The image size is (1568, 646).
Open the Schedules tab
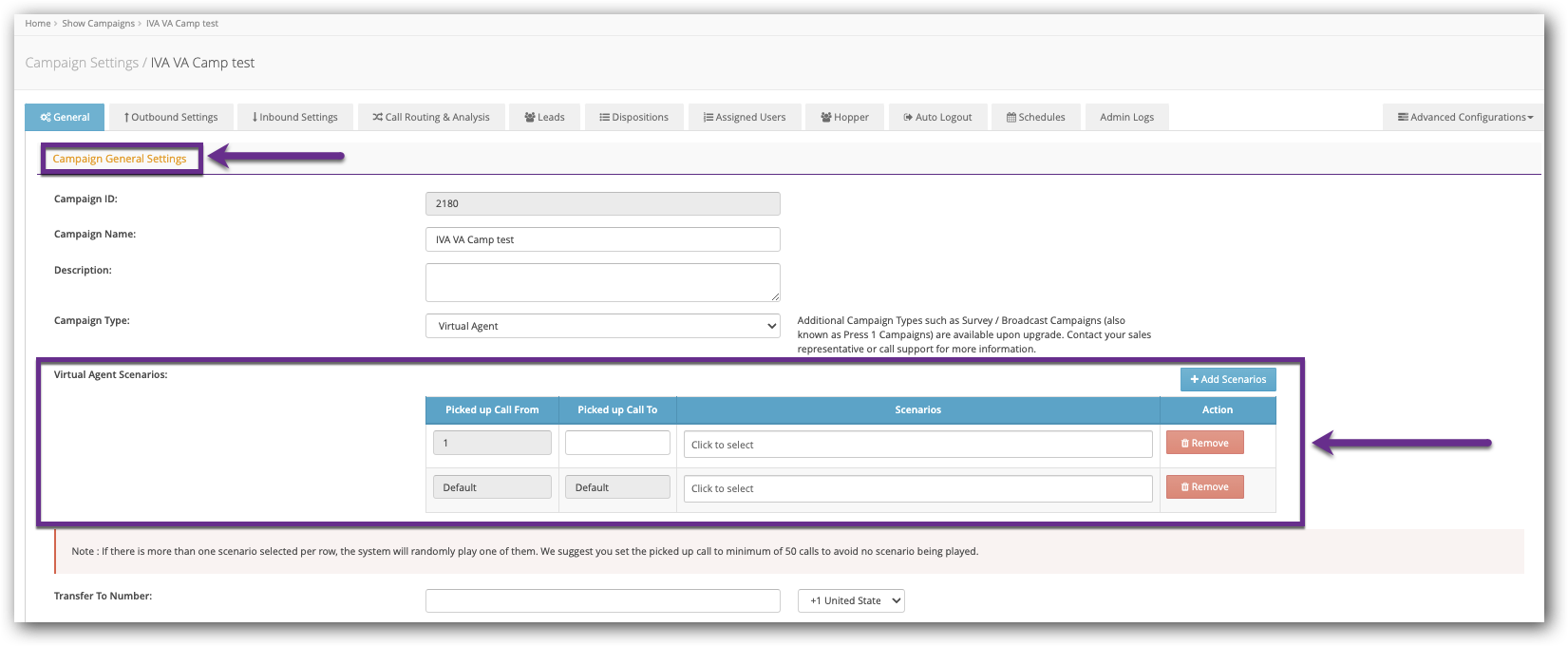pos(1035,117)
